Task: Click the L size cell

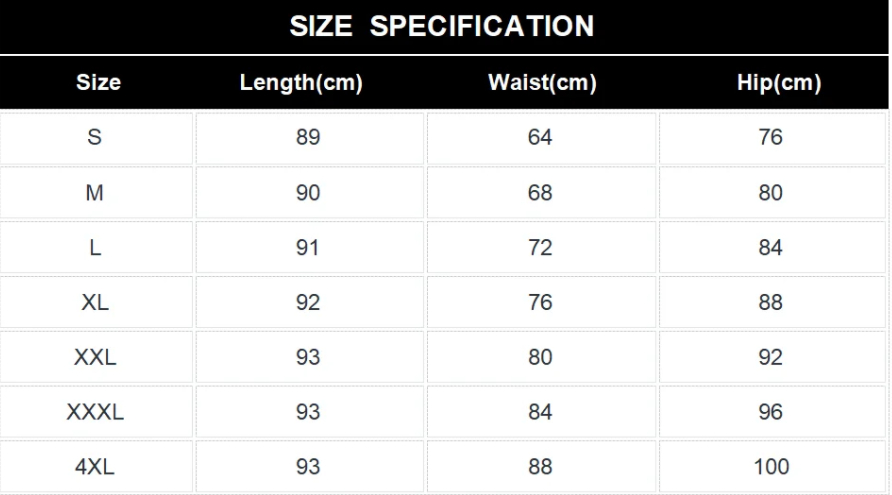Action: pyautogui.click(x=95, y=248)
